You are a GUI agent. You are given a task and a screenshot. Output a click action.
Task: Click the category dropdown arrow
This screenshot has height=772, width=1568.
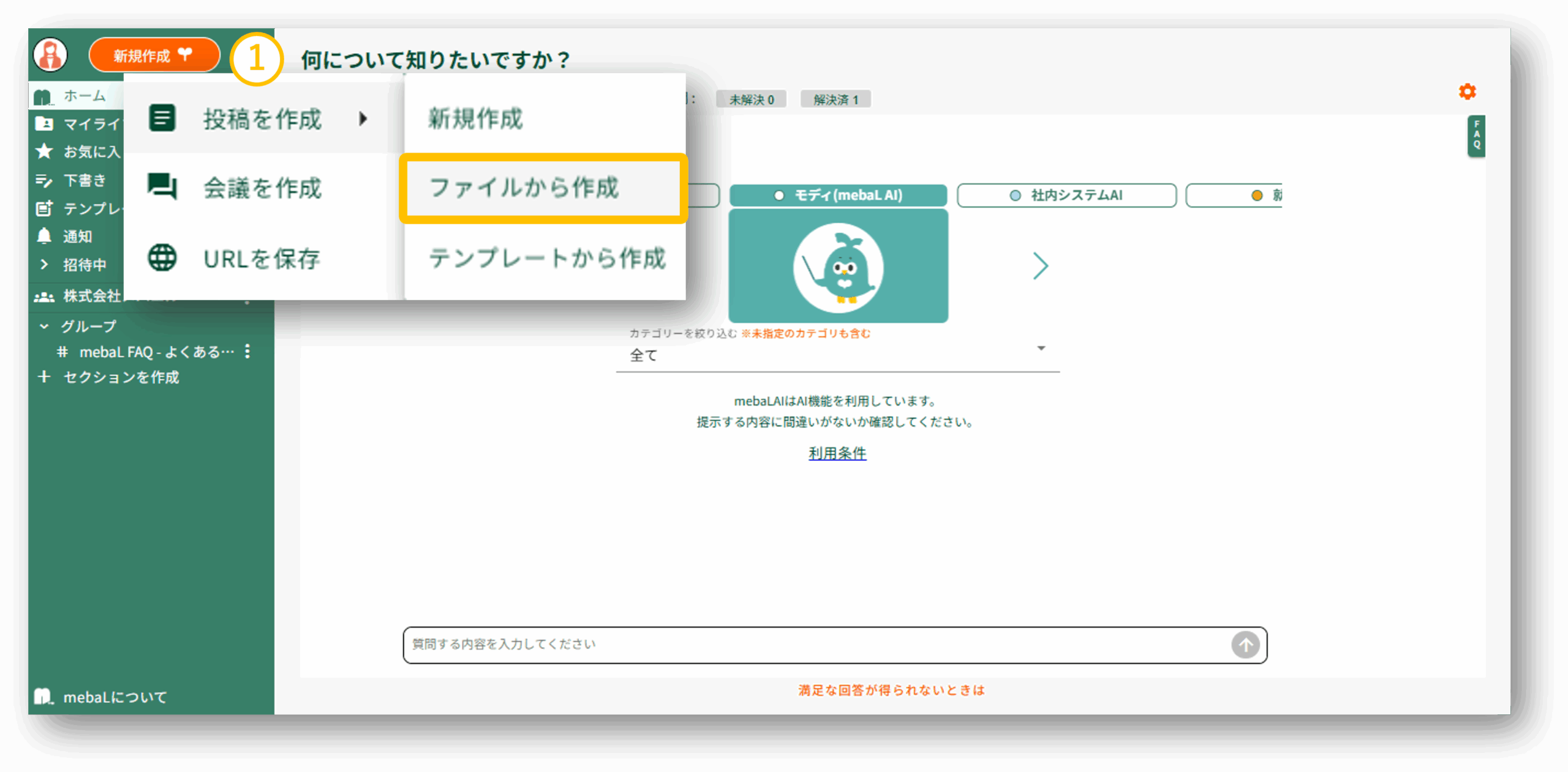tap(1041, 349)
